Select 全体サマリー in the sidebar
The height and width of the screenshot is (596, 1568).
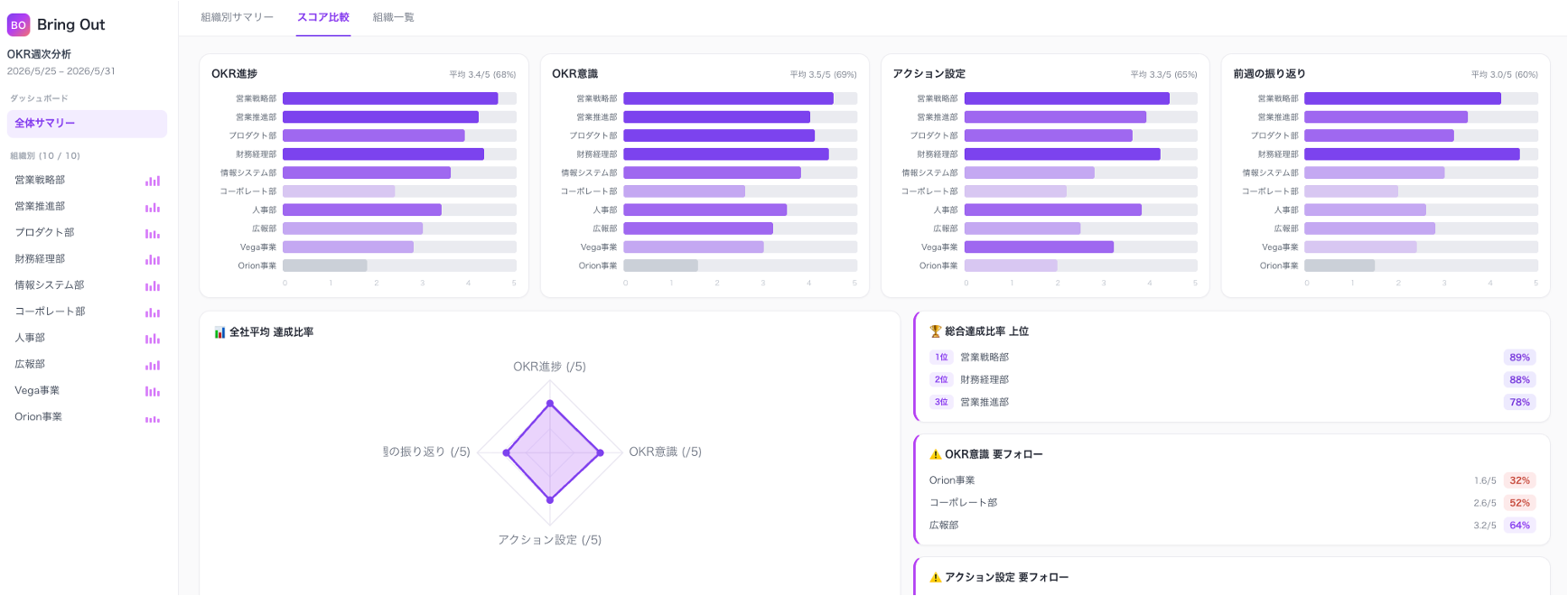pos(87,124)
